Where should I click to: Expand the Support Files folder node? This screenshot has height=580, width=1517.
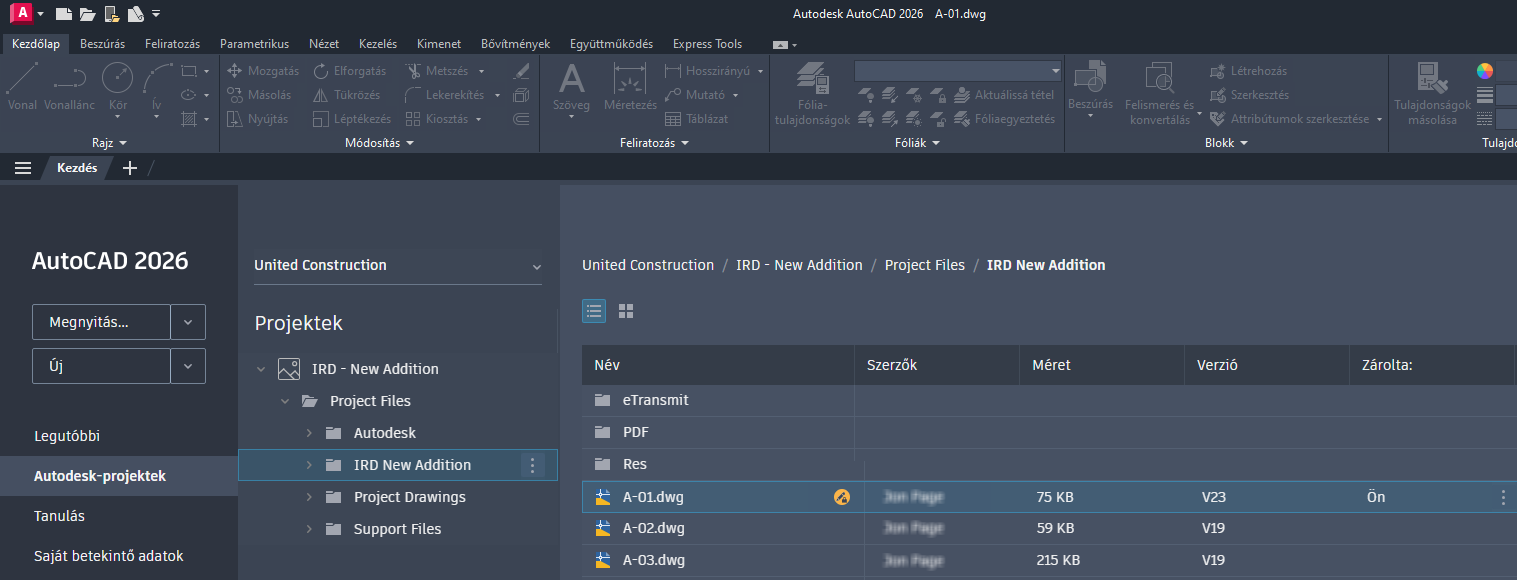309,529
